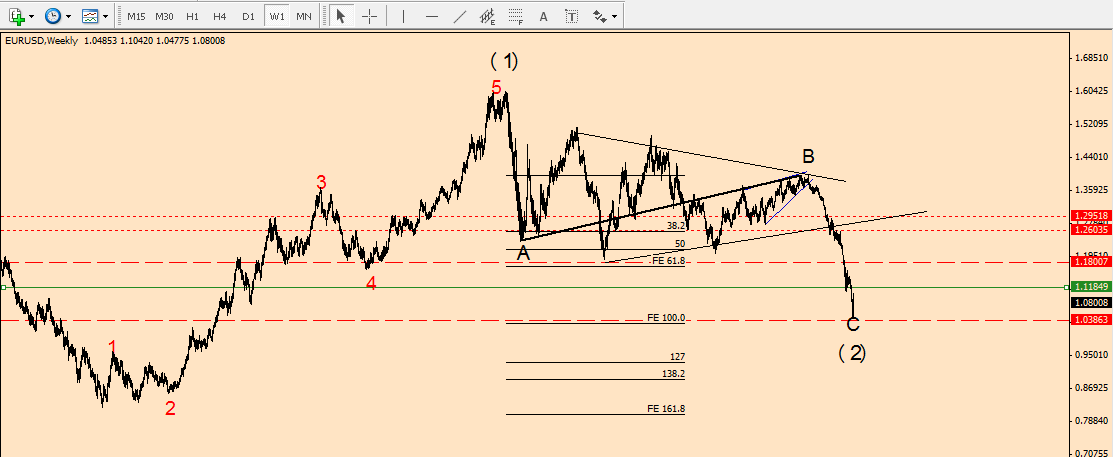Click the FE 161.8 Fibonacci level text
This screenshot has width=1113, height=457.
(666, 409)
